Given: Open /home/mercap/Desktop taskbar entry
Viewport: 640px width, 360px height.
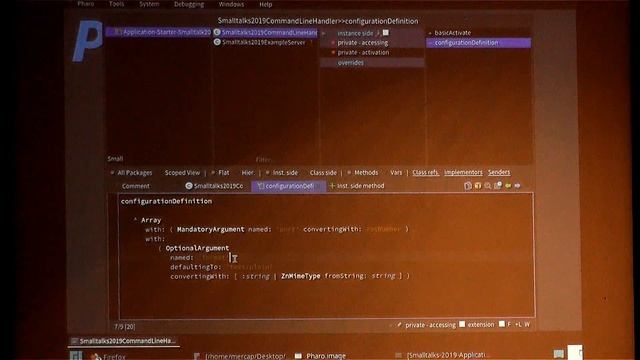Looking at the screenshot, I should pyautogui.click(x=241, y=356).
